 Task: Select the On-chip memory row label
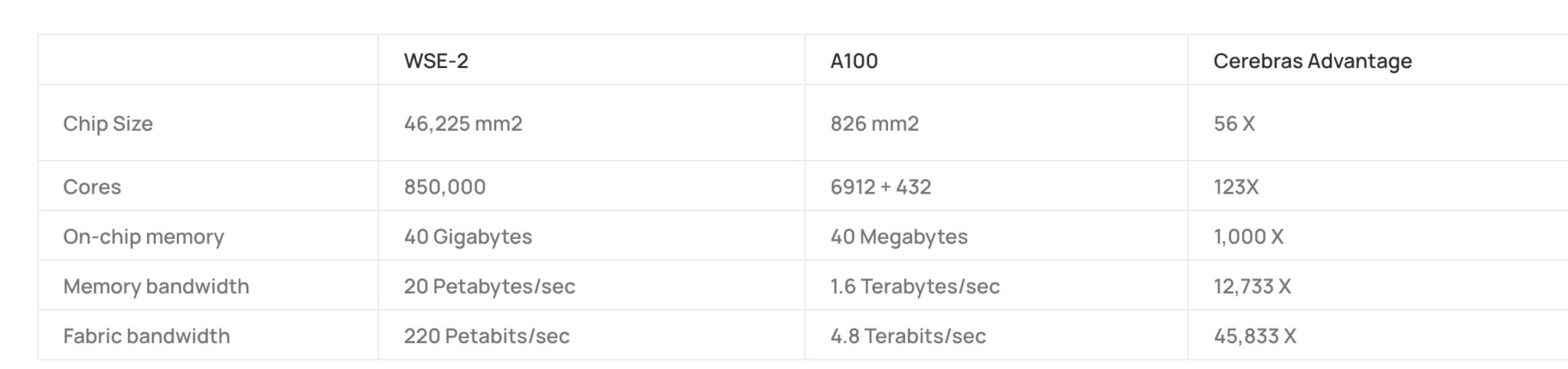point(143,237)
